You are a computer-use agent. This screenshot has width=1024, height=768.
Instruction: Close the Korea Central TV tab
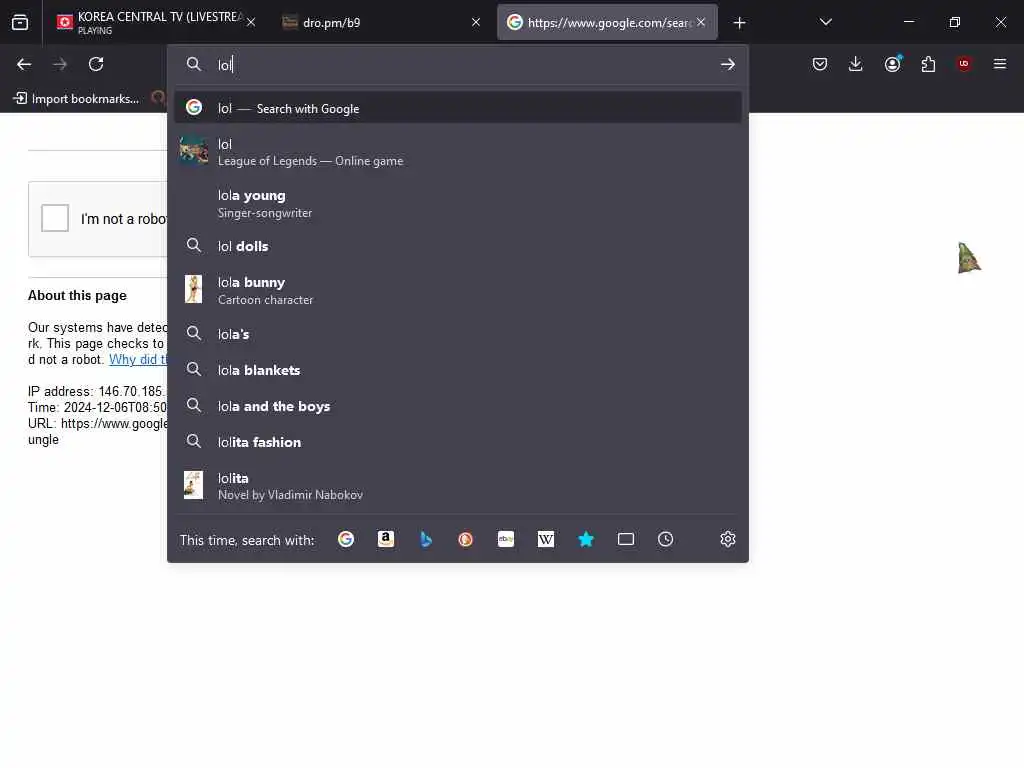pos(251,23)
